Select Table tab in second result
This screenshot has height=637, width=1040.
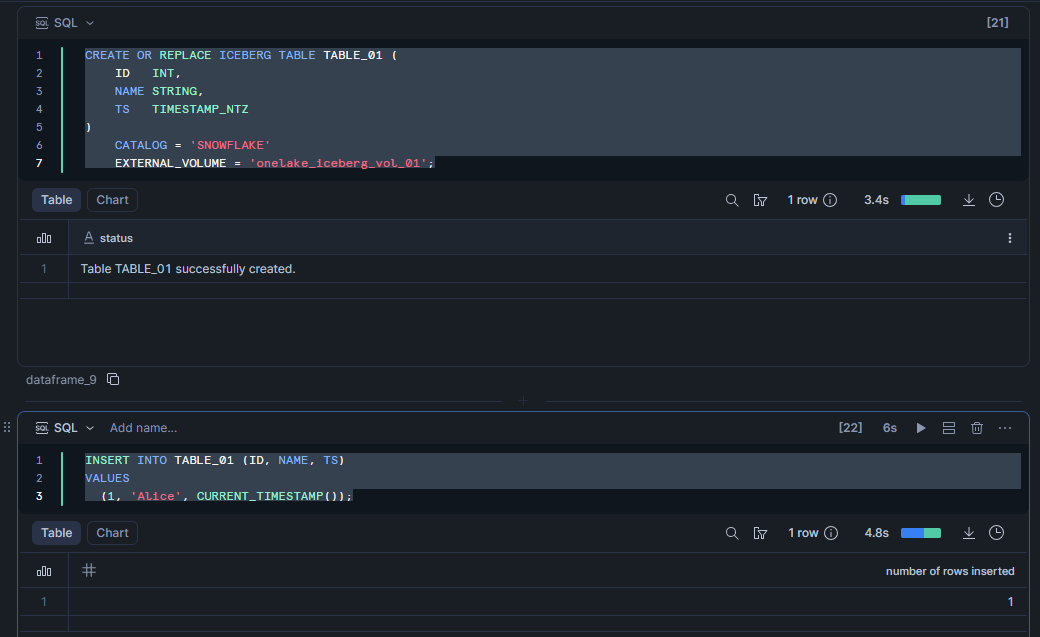click(x=56, y=533)
